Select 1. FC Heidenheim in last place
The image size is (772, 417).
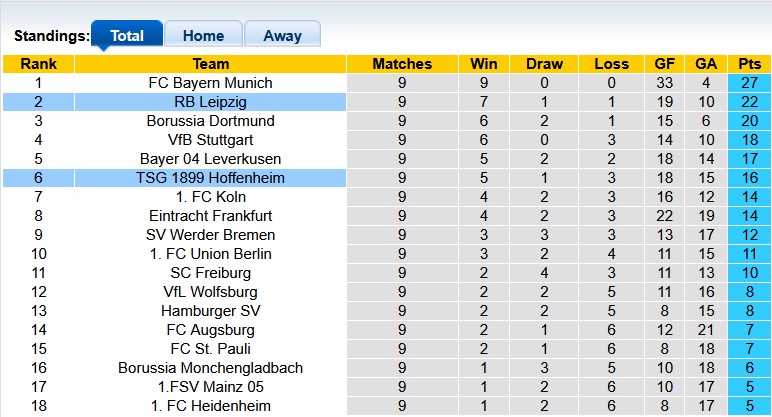tap(210, 406)
